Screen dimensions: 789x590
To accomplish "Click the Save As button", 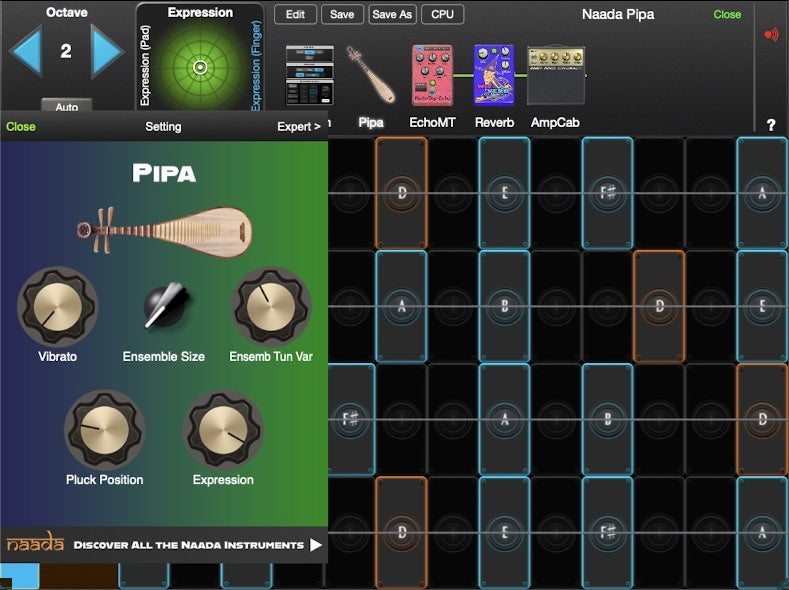I will click(392, 15).
